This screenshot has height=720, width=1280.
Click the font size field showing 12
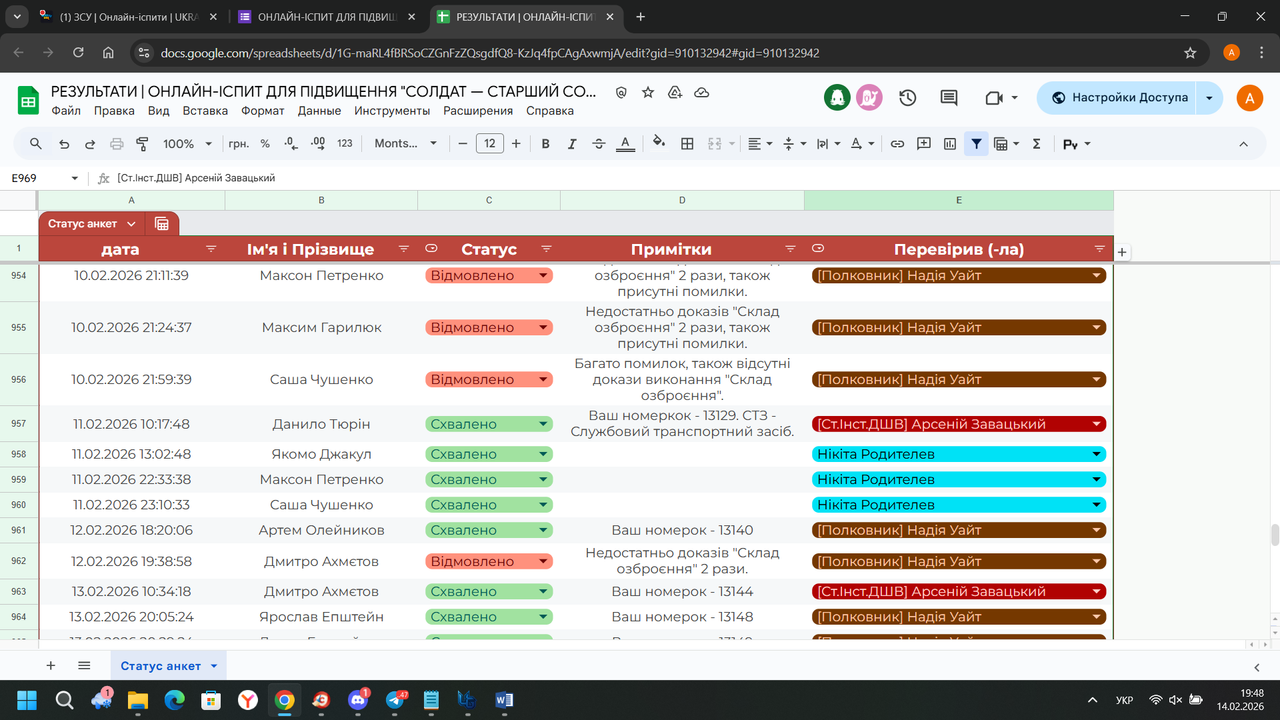tap(489, 144)
